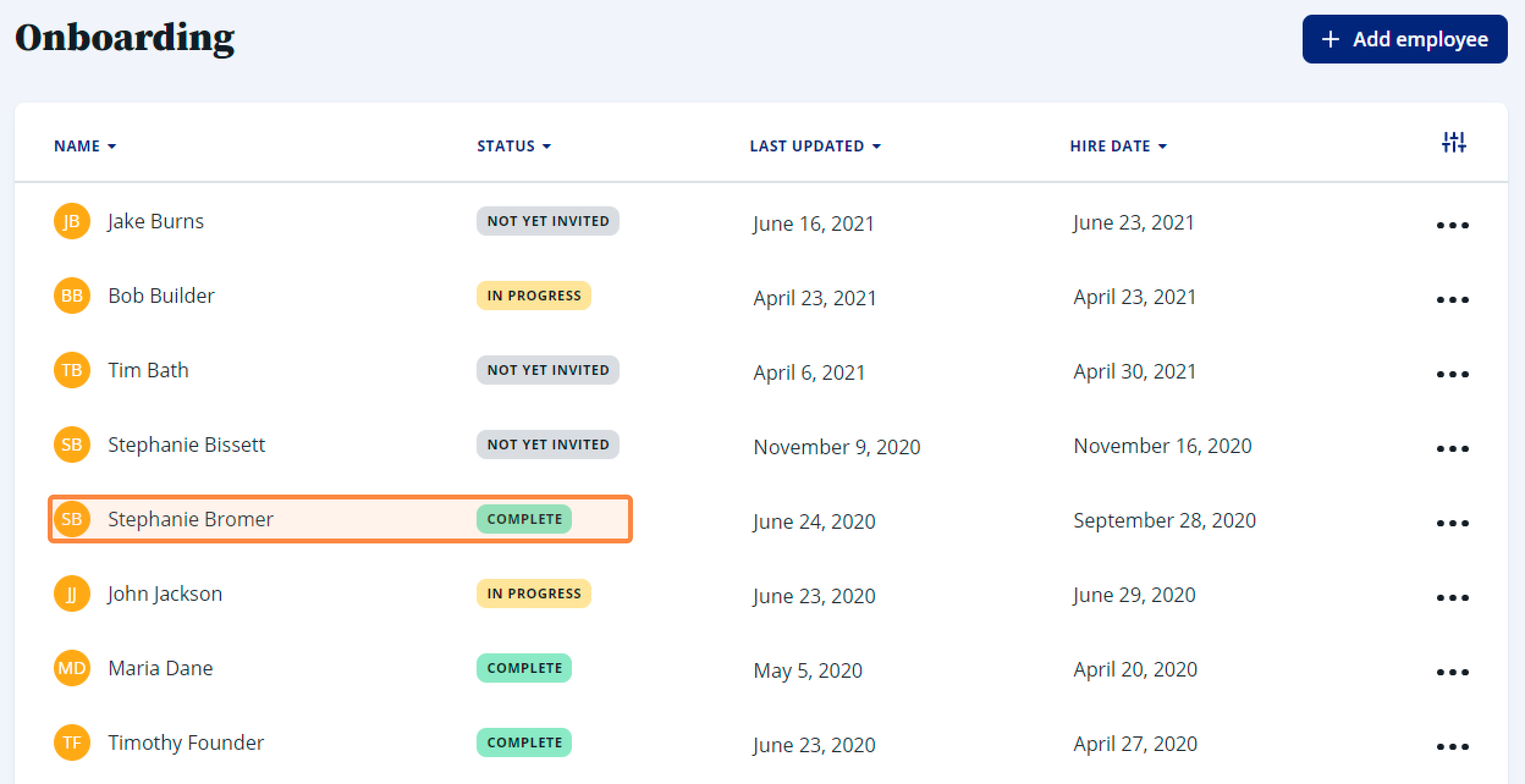Open the more options menu for Bob Builder
Image resolution: width=1525 pixels, height=784 pixels.
(x=1452, y=300)
